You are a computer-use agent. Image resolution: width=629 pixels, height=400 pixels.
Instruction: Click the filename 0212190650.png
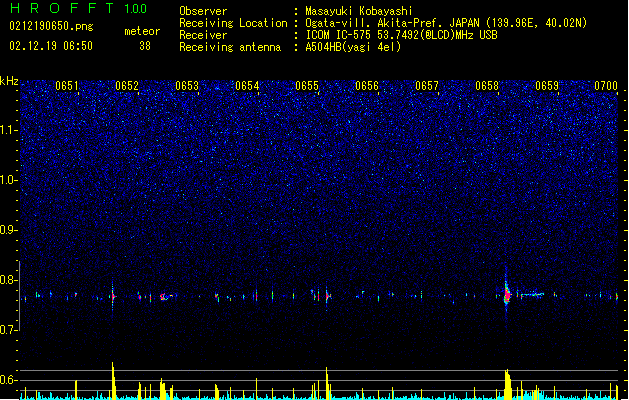51,26
